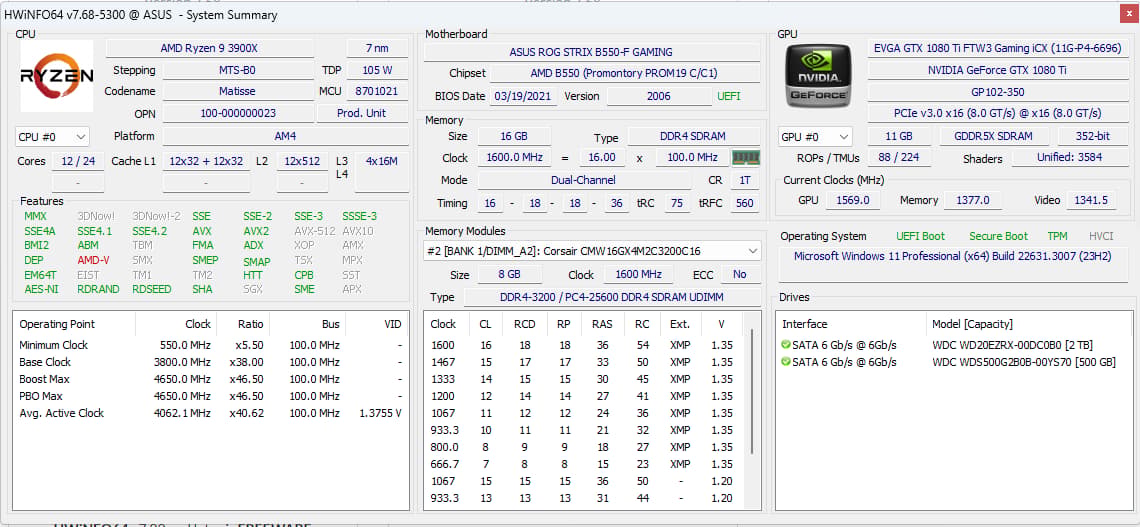
Task: Click the L3 cache 4x16M value
Action: click(382, 161)
